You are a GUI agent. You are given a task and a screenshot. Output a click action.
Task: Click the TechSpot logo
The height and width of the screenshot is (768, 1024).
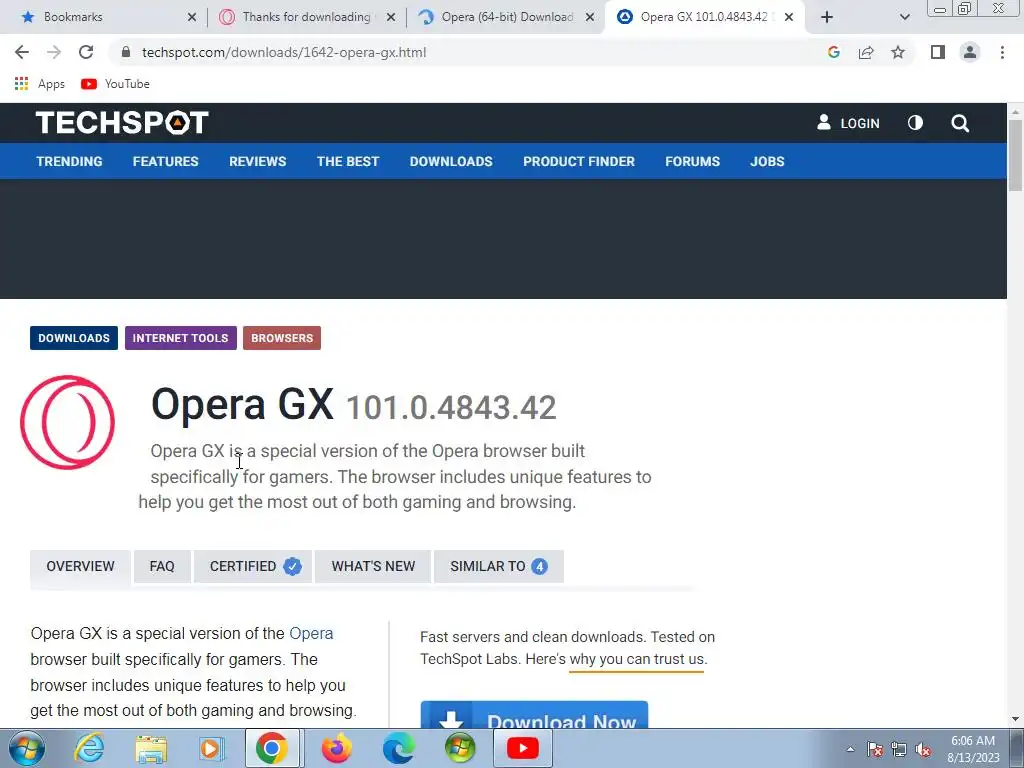coord(122,122)
